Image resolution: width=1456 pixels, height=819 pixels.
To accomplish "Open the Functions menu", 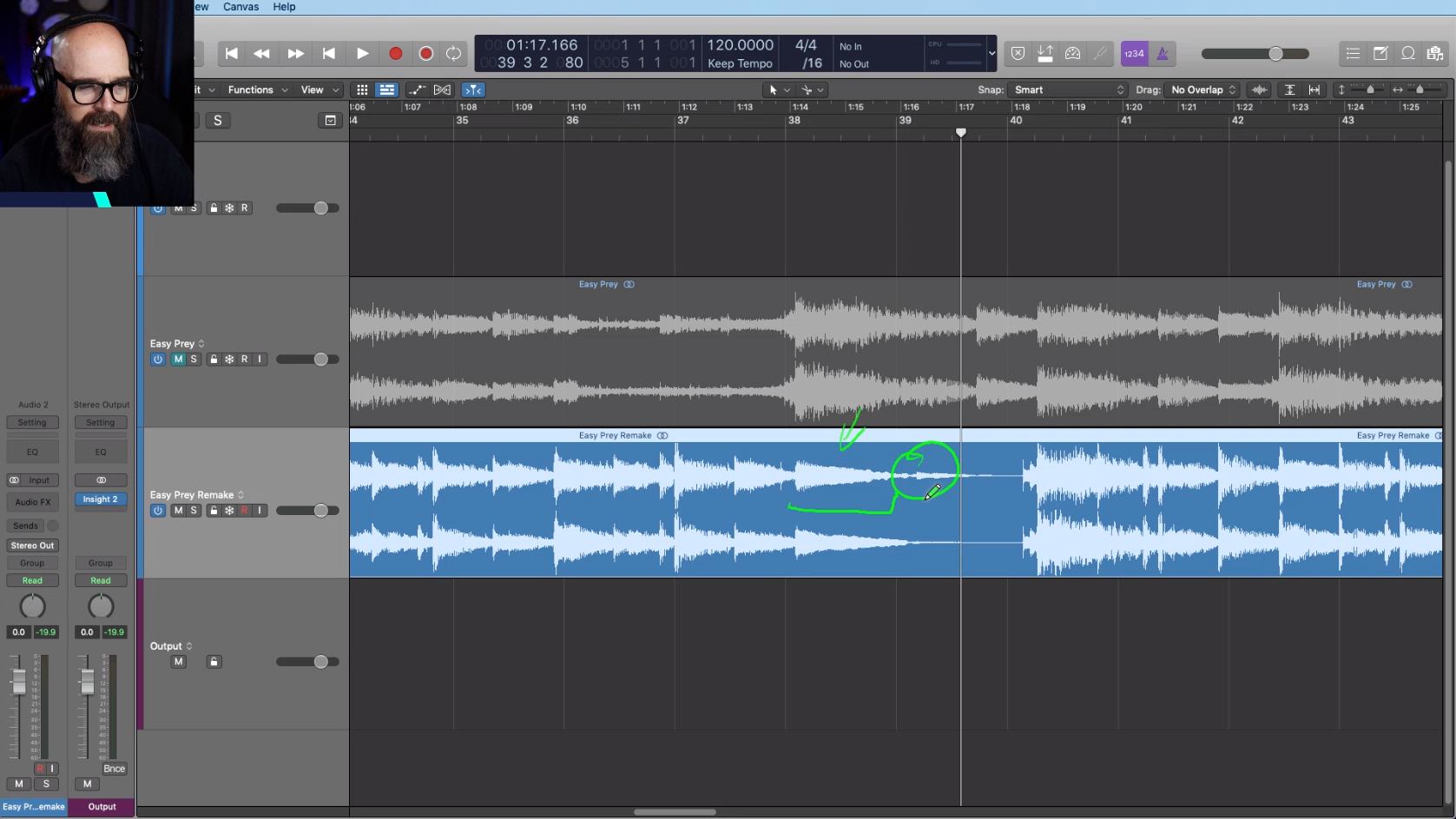I will pos(258,90).
